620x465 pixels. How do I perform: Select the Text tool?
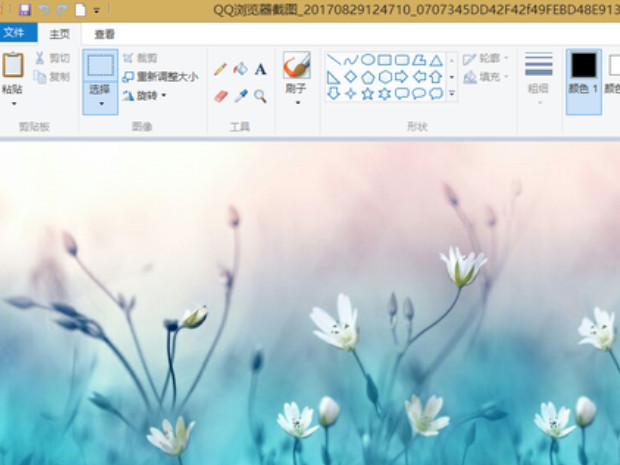[x=260, y=69]
